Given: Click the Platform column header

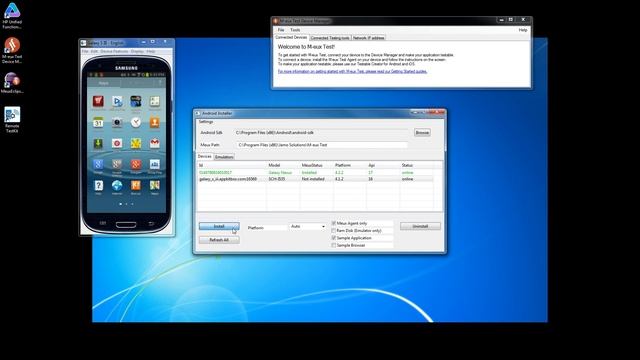Looking at the screenshot, I should [x=349, y=165].
